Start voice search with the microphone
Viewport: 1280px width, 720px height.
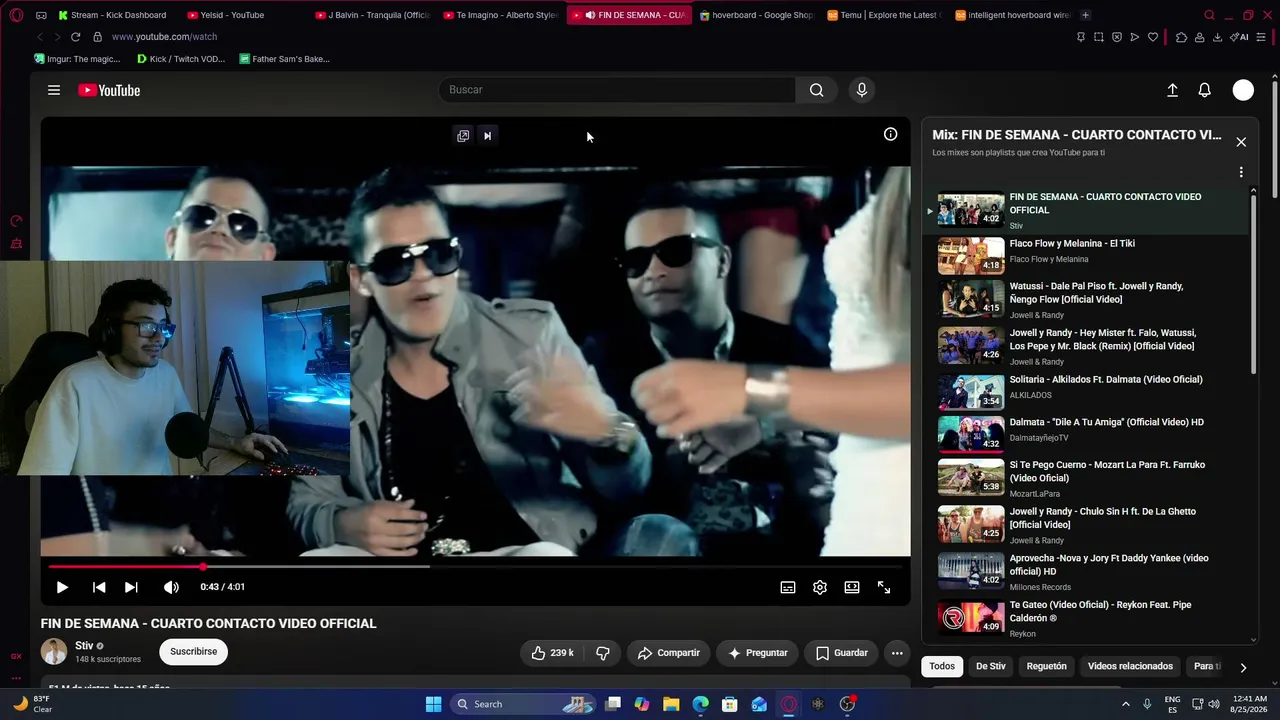tap(862, 90)
